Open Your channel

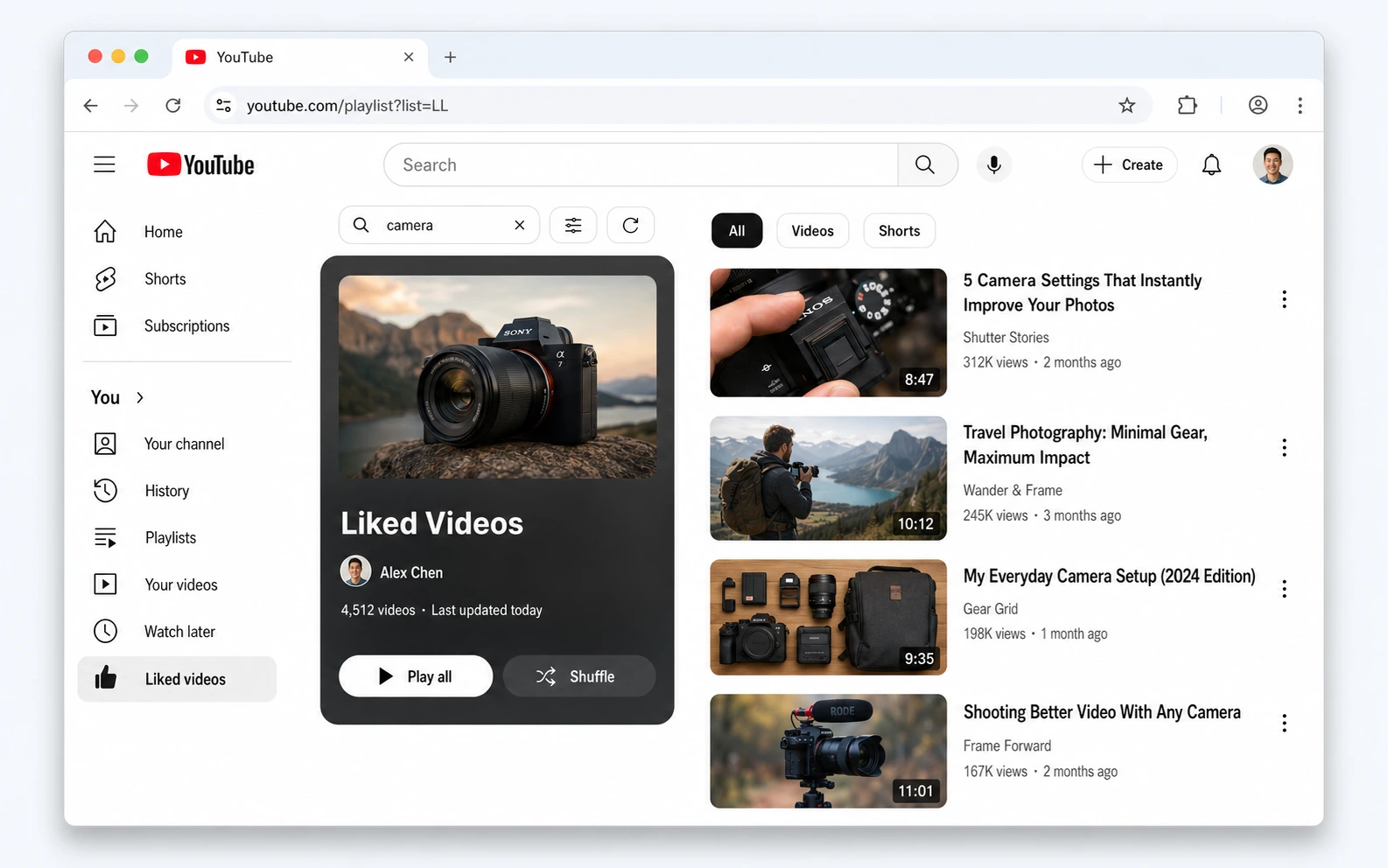click(x=178, y=444)
